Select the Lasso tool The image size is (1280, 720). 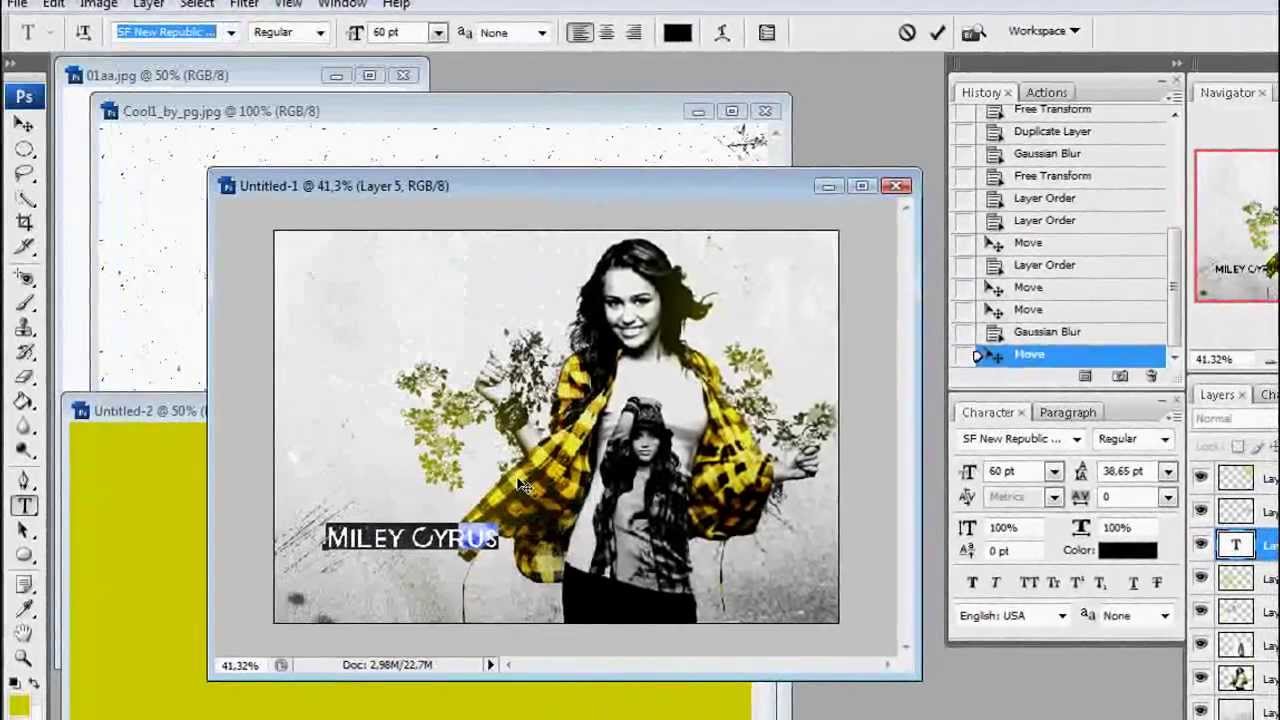(24, 174)
